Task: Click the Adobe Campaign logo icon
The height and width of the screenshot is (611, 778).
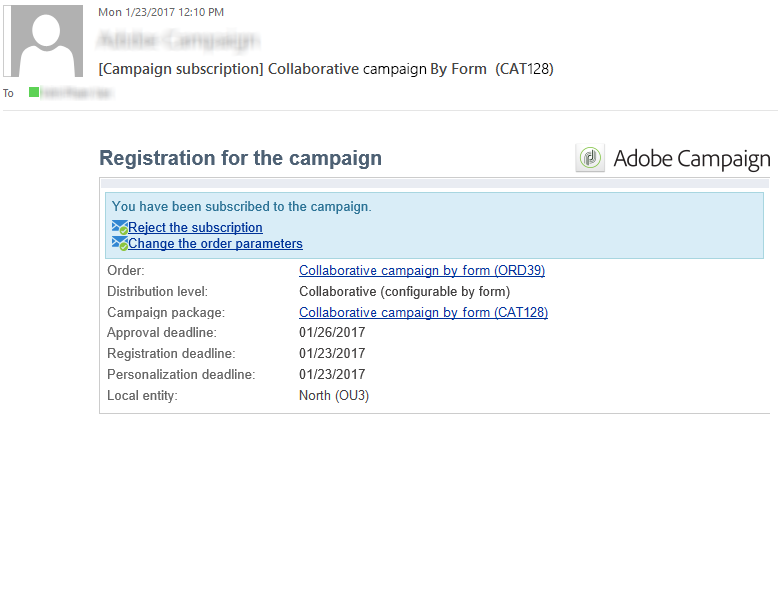Action: pyautogui.click(x=590, y=159)
